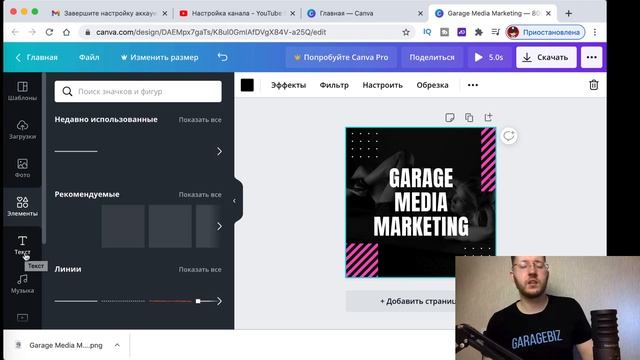Viewport: 640px width, 360px height.
Task: Select the Элементы sidebar tab
Action: (x=22, y=206)
